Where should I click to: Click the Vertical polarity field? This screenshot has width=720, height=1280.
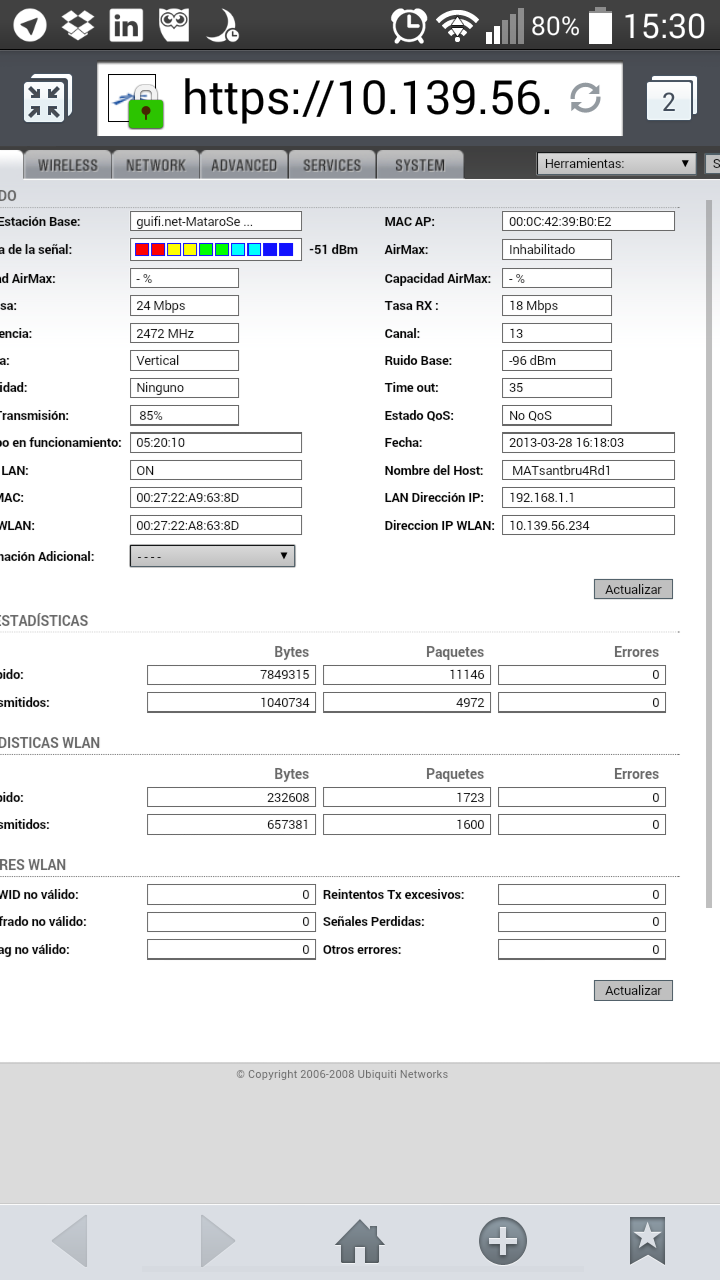coord(184,360)
